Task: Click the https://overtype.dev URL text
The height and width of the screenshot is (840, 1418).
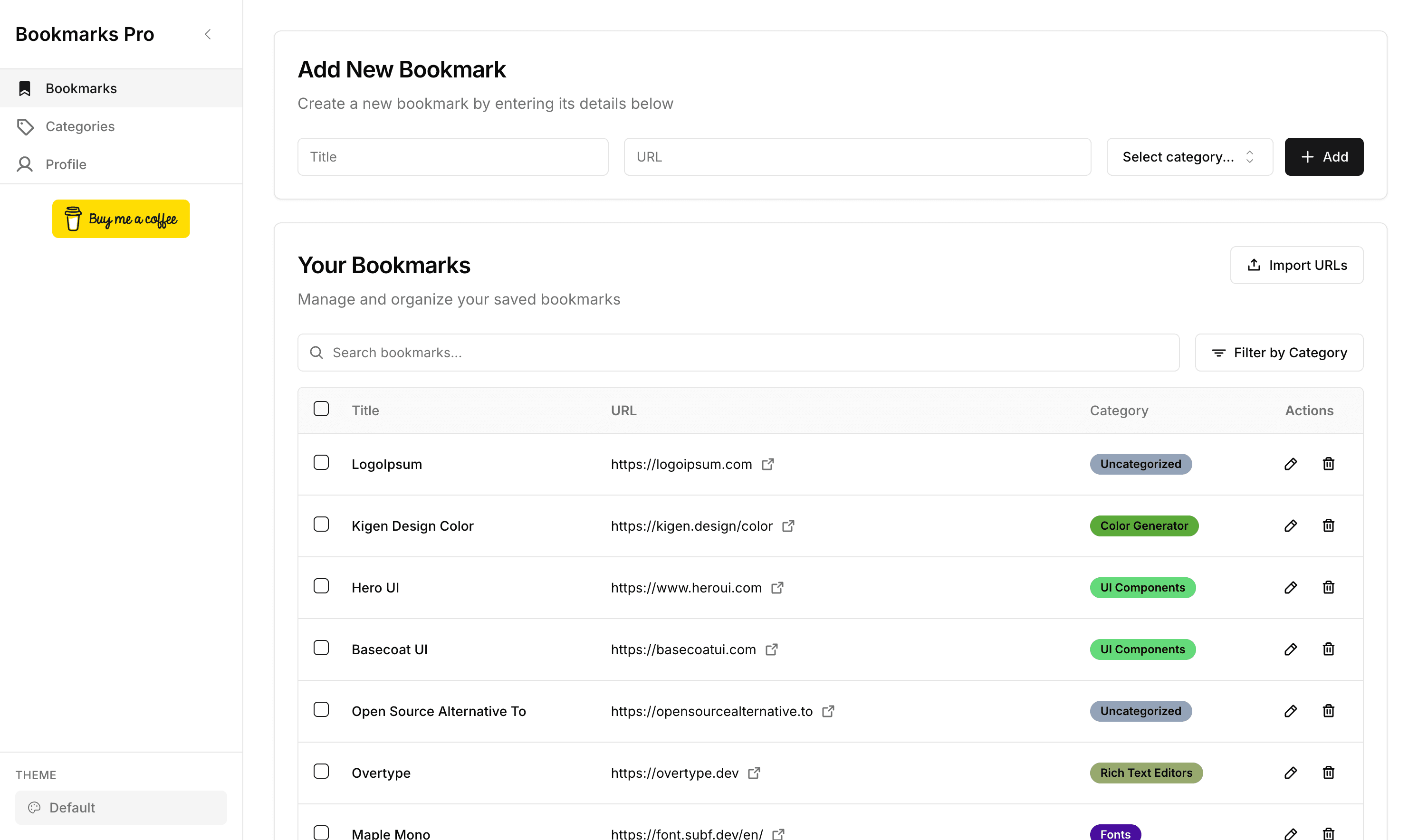Action: click(674, 773)
